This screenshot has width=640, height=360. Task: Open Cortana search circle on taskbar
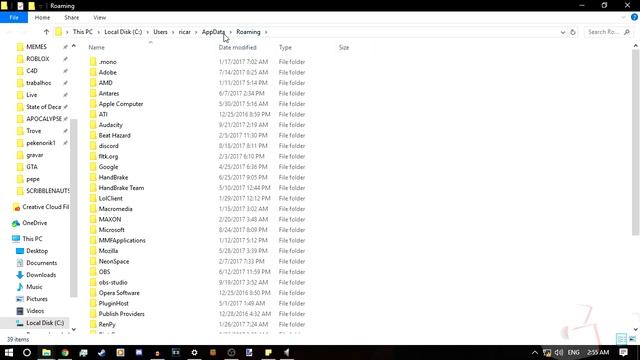click(27, 352)
